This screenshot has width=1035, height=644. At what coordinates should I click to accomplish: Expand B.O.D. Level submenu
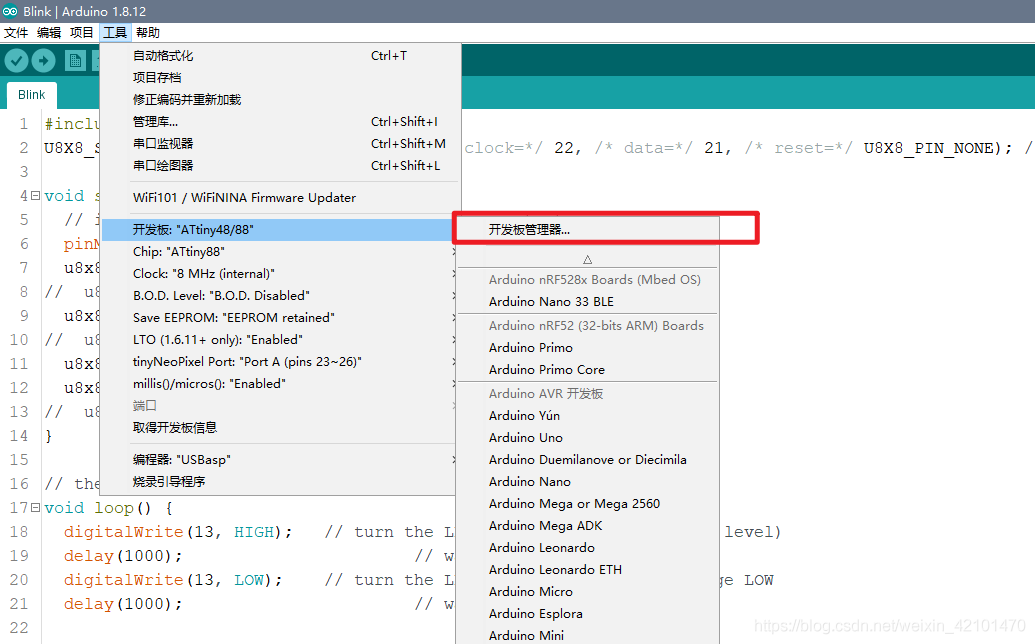tap(277, 296)
